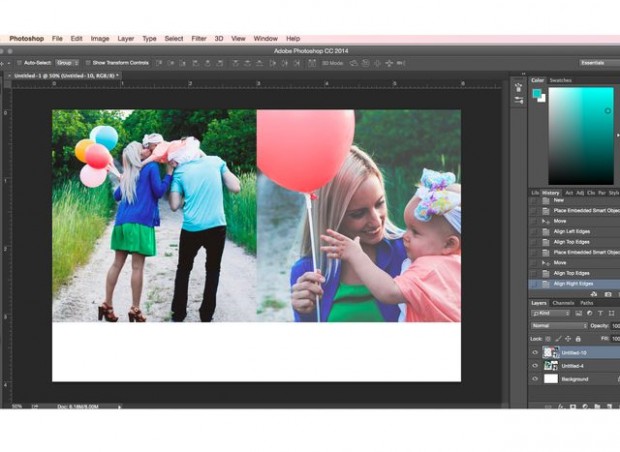The width and height of the screenshot is (620, 452).
Task: Switch to the Channels tab
Action: 563,302
